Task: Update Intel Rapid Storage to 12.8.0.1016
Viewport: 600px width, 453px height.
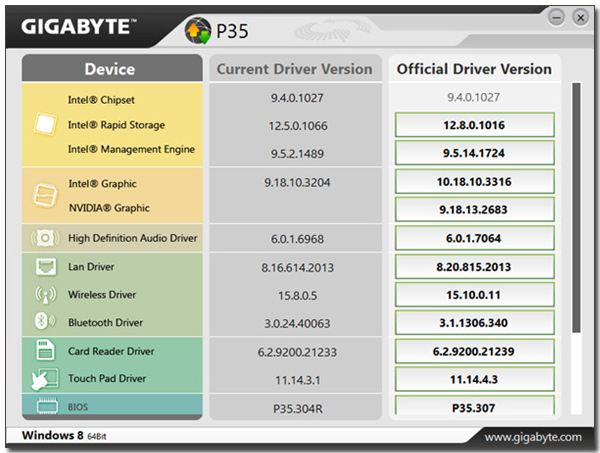Action: tap(474, 125)
